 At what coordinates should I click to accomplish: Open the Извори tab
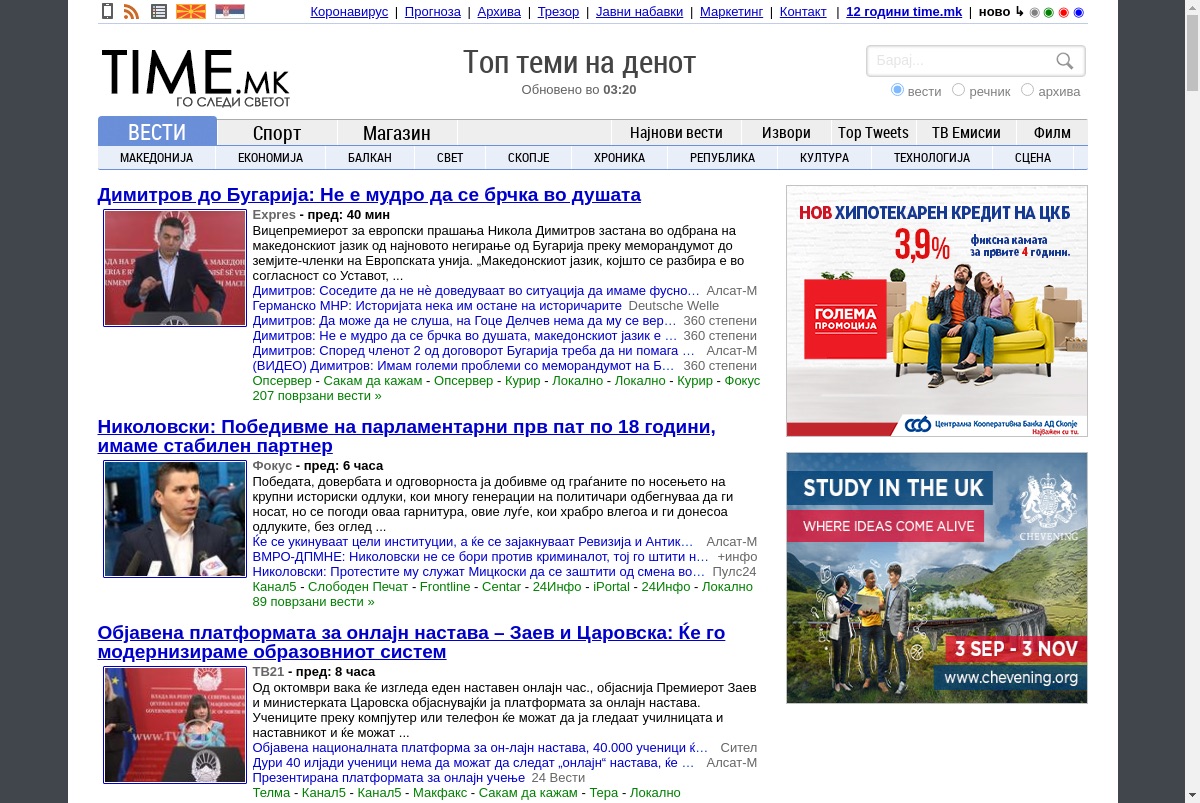(786, 132)
